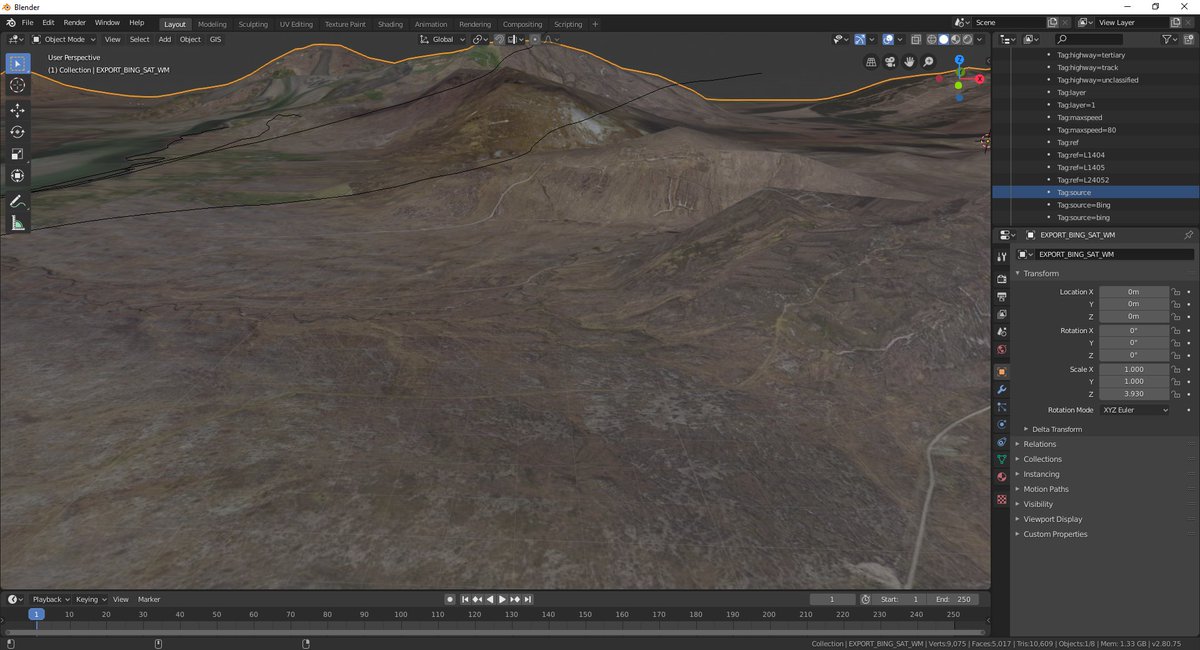The width and height of the screenshot is (1200, 650).
Task: Select the Annotate tool
Action: [17, 201]
